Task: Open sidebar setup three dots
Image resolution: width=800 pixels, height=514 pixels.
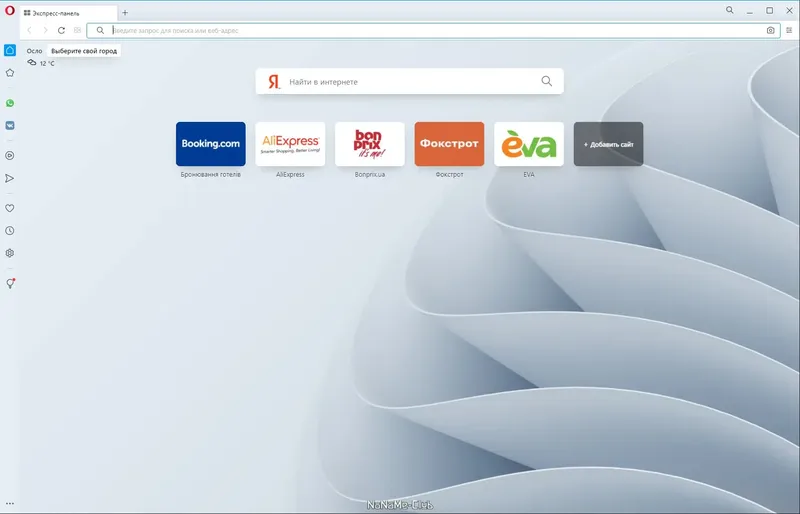Action: (x=10, y=504)
